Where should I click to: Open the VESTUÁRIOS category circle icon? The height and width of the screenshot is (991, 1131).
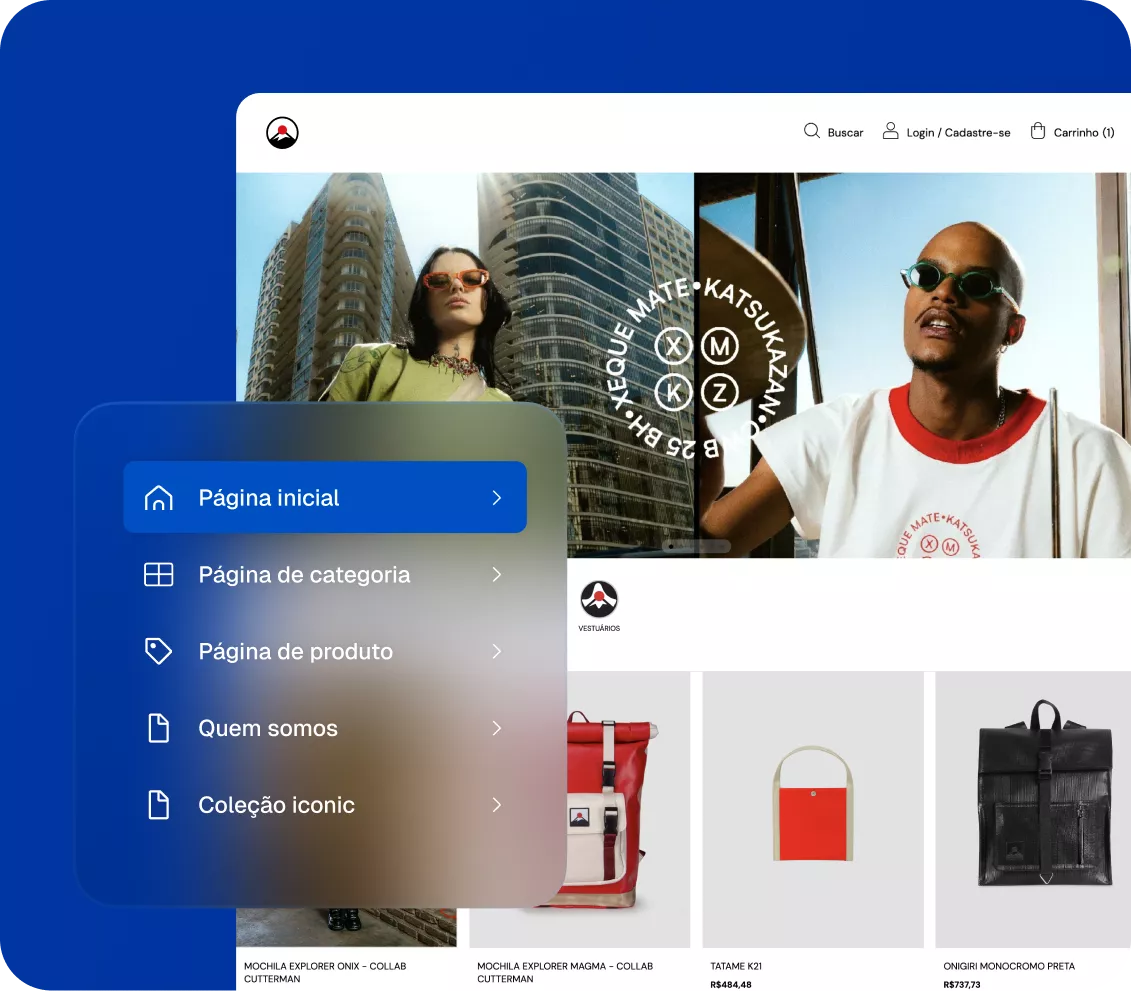[x=599, y=600]
